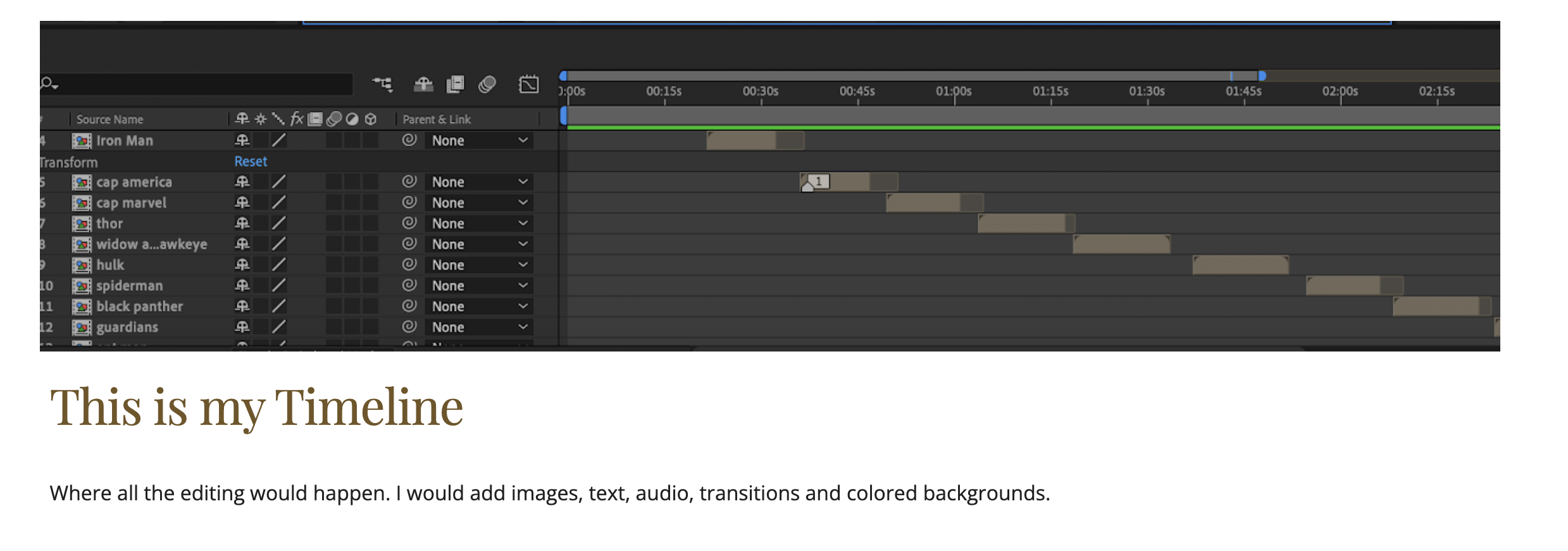
Task: Select the widow a...awkeye layer name
Action: pyautogui.click(x=152, y=244)
